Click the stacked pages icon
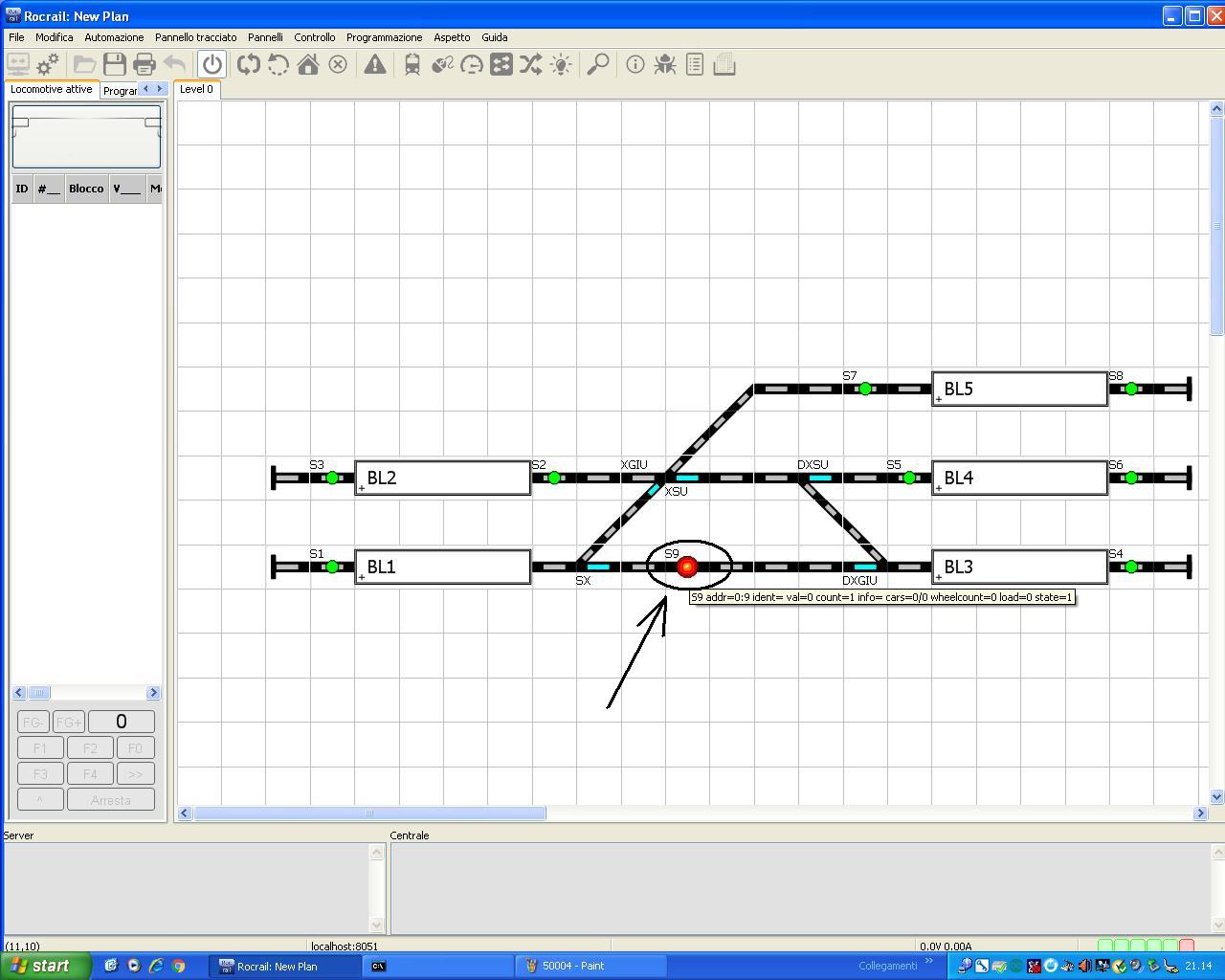Screen dimensions: 1225x980 [x=724, y=65]
